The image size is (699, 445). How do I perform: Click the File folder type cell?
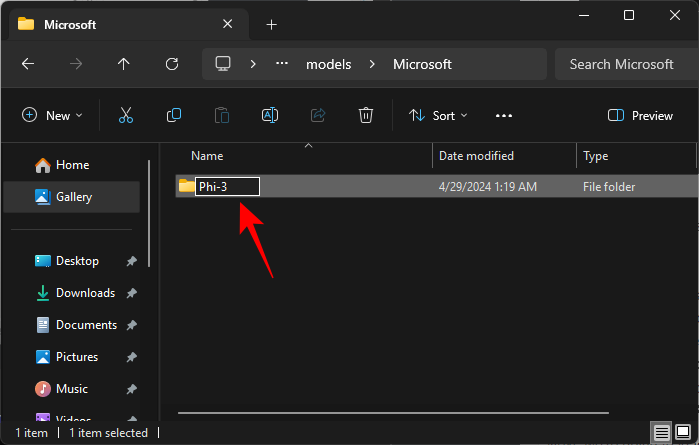(609, 186)
